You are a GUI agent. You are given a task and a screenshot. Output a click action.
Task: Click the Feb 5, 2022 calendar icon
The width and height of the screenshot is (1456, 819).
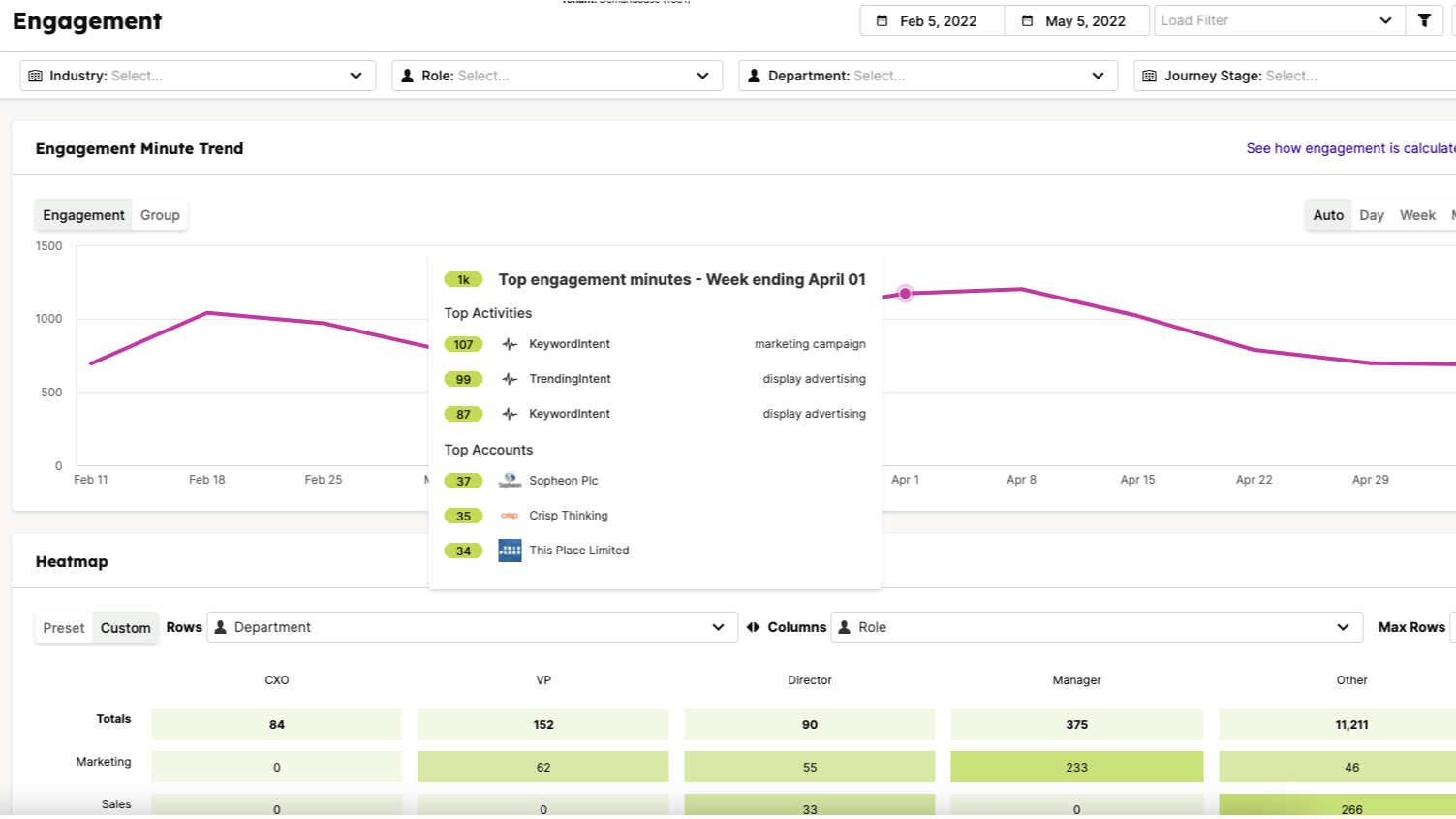[x=883, y=20]
